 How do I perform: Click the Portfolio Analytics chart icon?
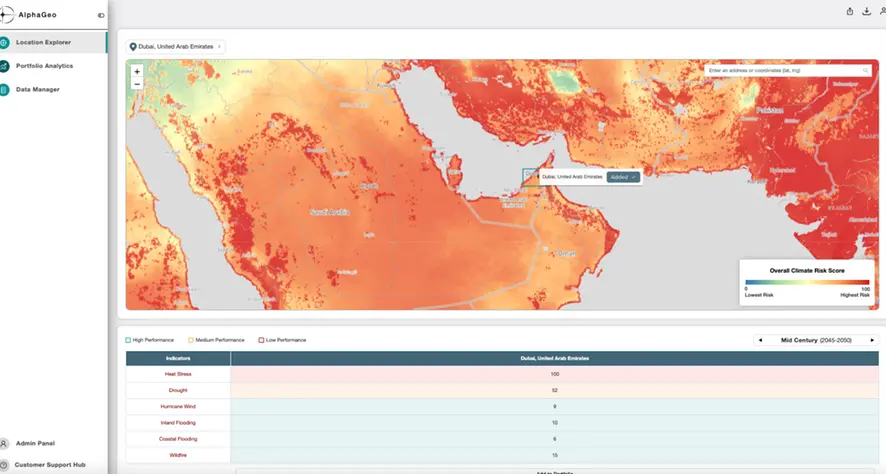tap(4, 66)
